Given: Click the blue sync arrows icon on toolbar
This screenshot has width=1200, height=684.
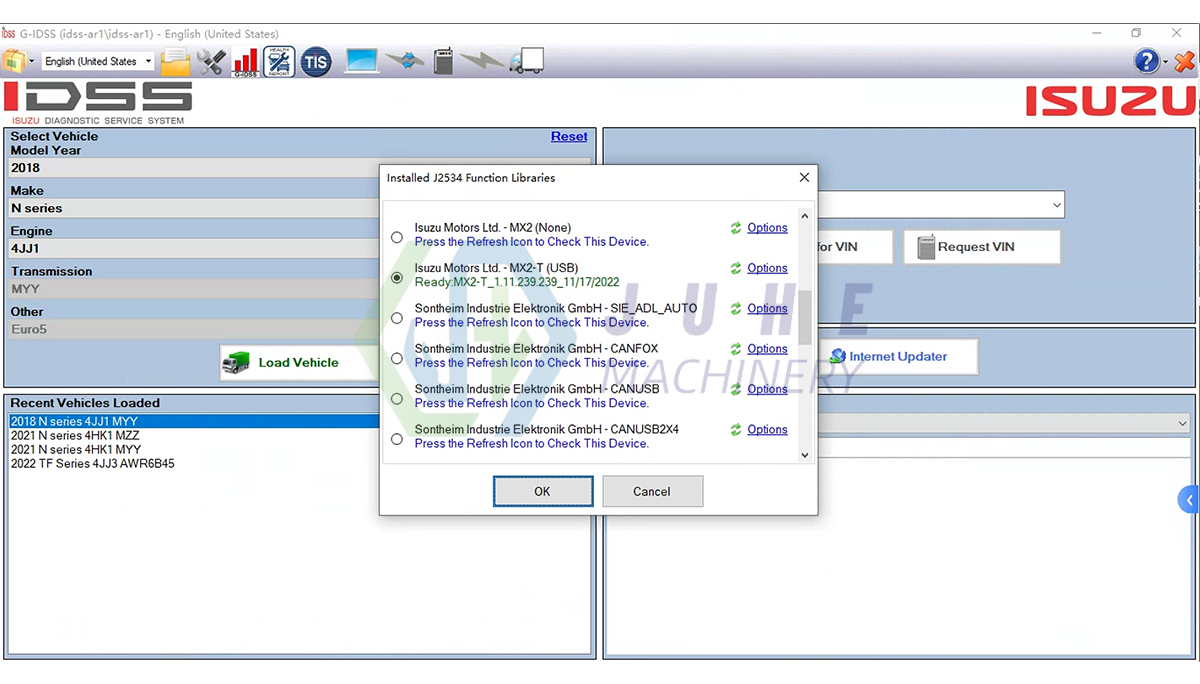Looking at the screenshot, I should click(x=404, y=61).
